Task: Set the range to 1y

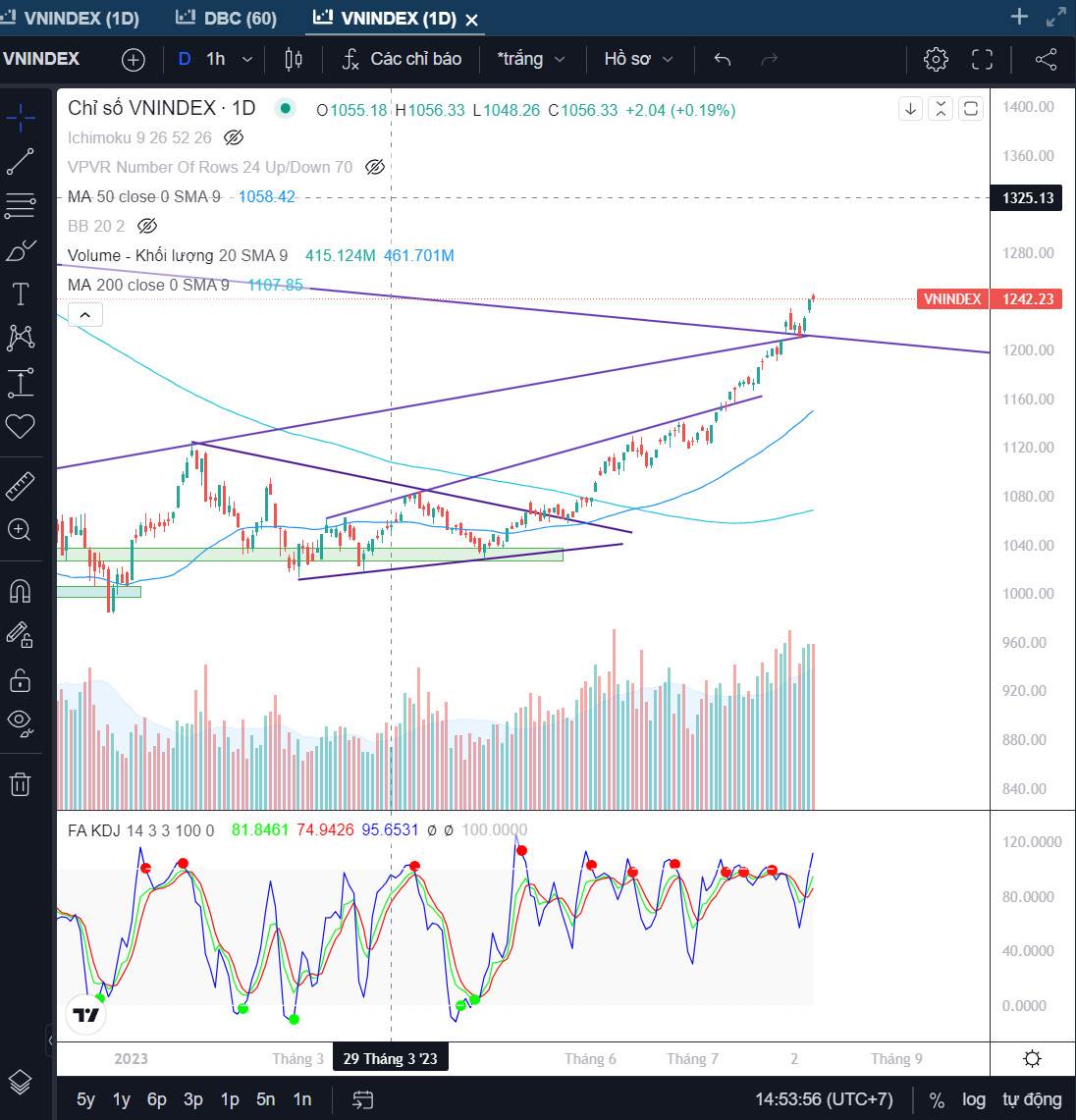Action: (122, 1099)
